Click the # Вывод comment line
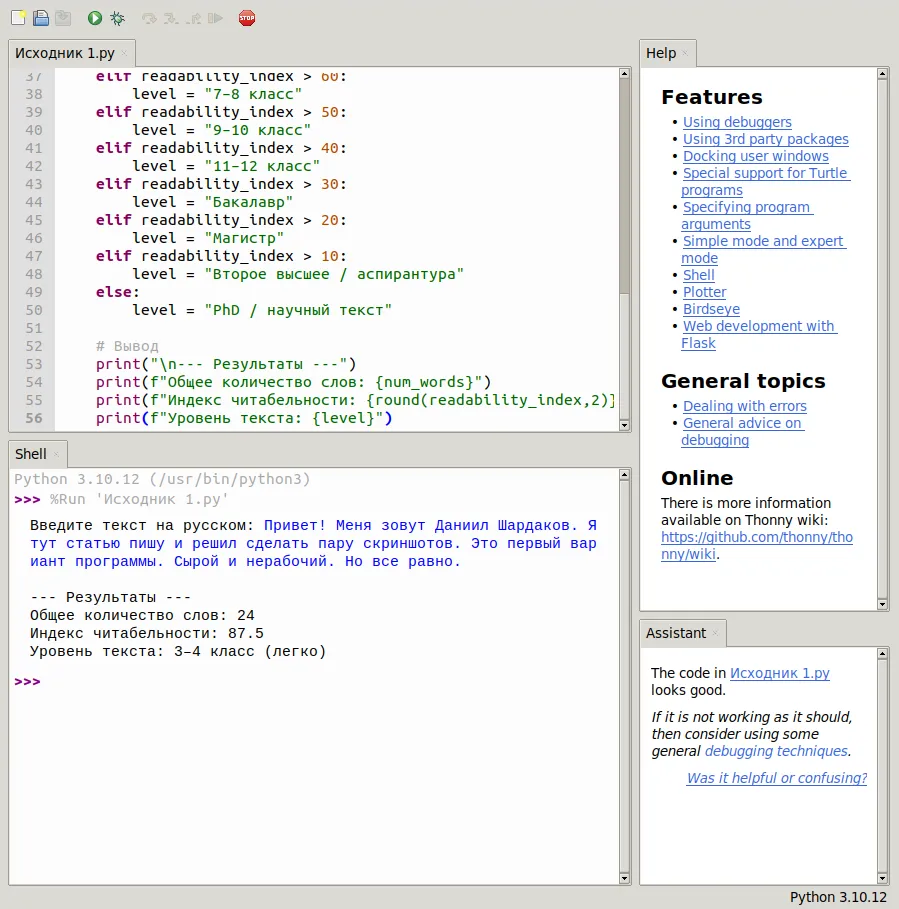This screenshot has width=899, height=909. coord(127,346)
